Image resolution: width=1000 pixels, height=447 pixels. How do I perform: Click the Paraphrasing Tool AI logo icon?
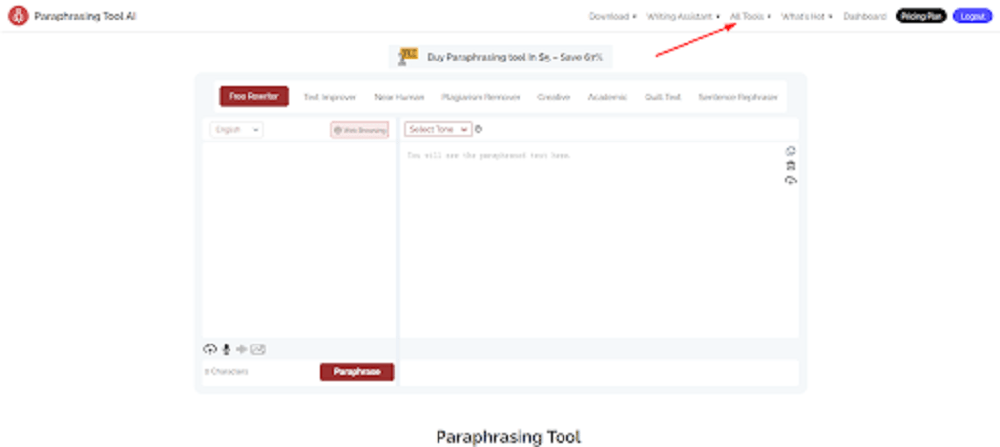[17, 16]
